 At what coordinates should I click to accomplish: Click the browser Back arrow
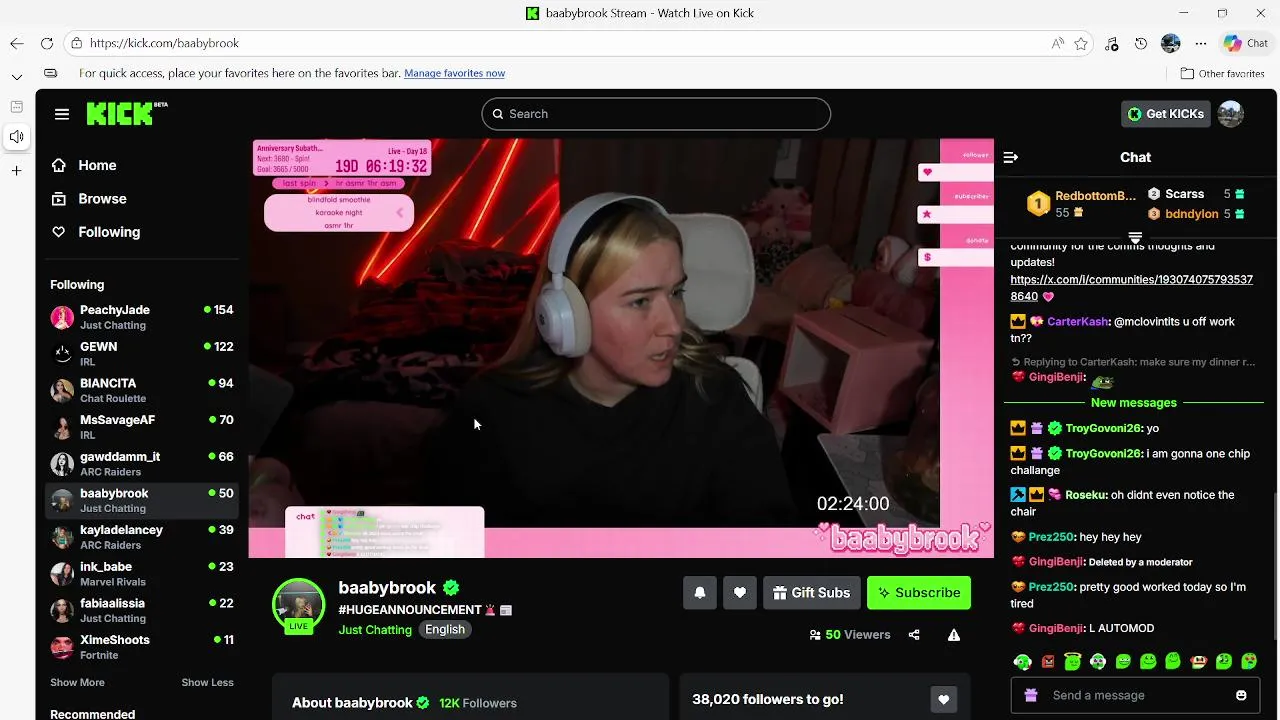17,43
